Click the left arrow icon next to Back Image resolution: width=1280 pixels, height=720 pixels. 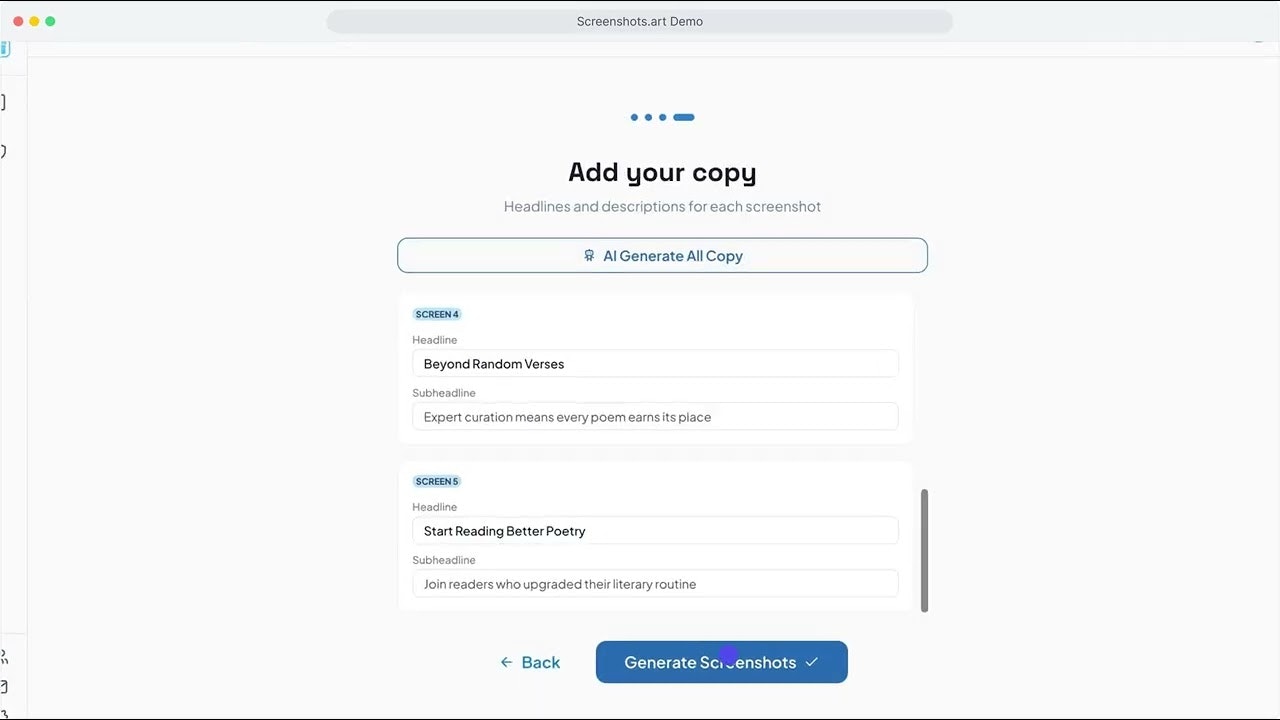[x=506, y=662]
